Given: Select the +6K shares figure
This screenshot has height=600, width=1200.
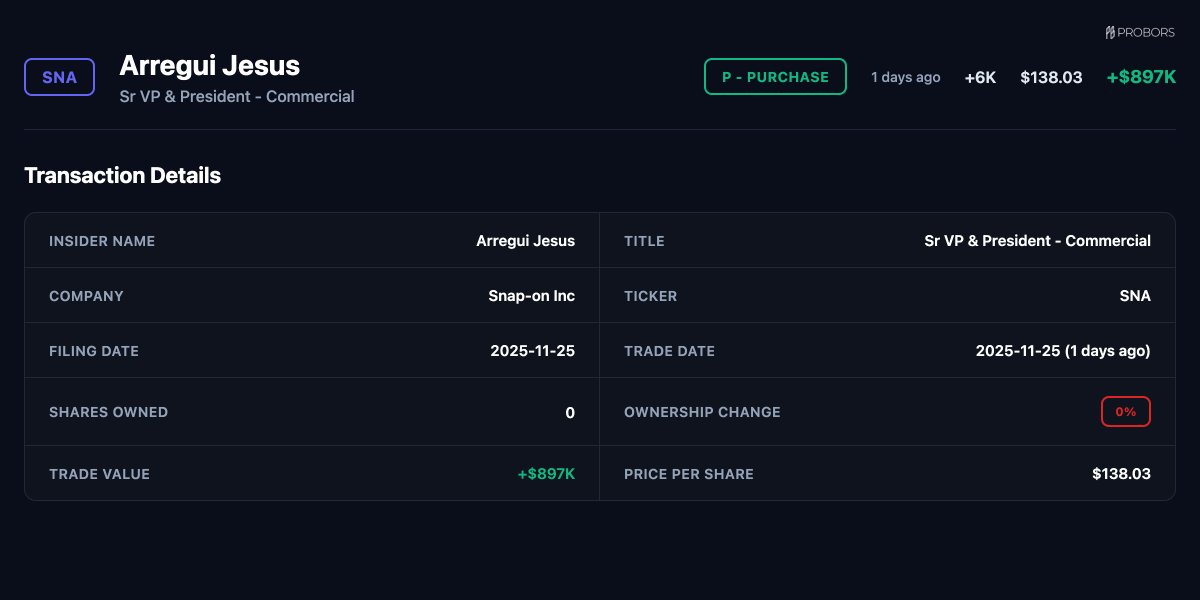Looking at the screenshot, I should (980, 77).
